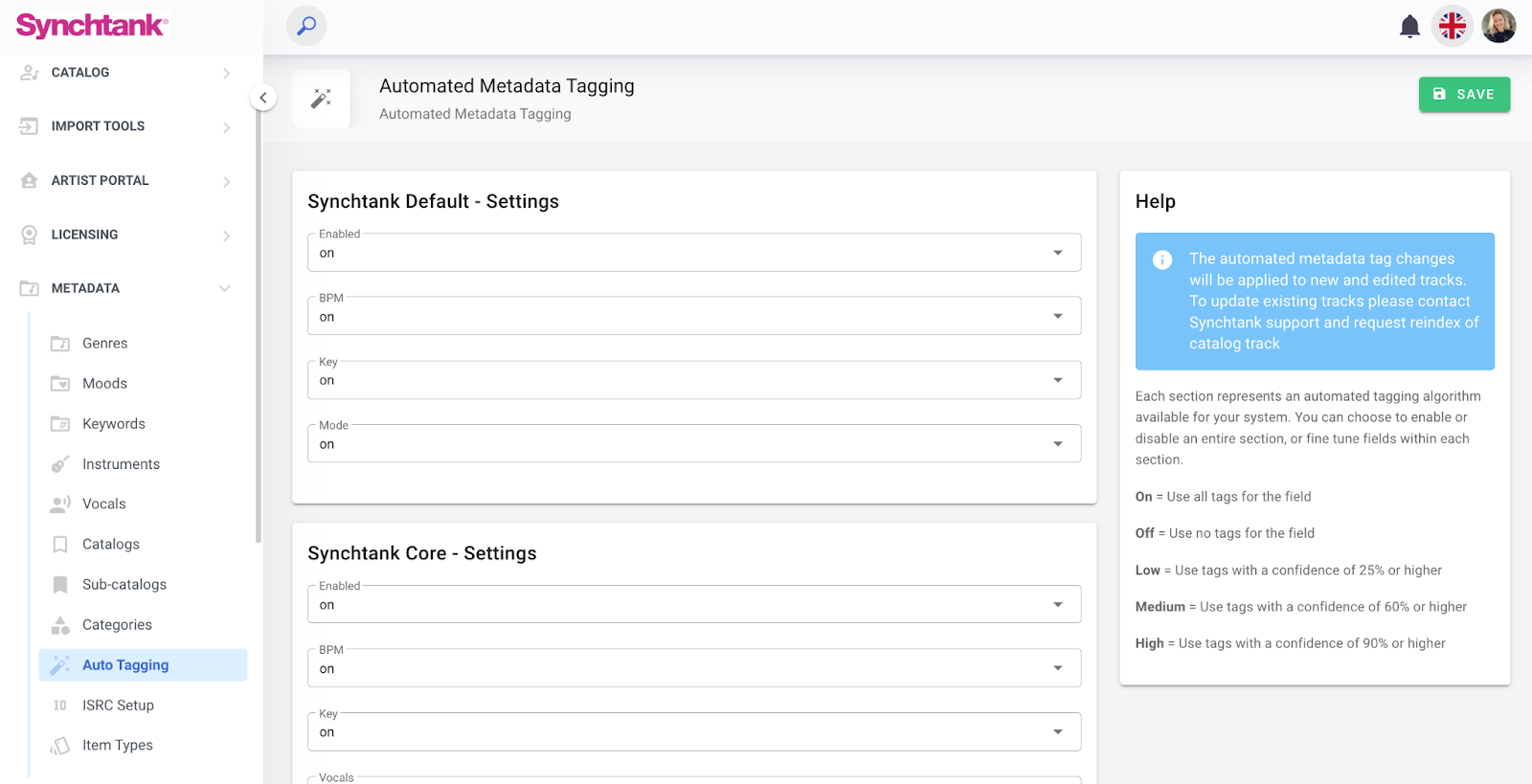Click the magic wand page icon
Viewport: 1532px width, 784px height.
[322, 99]
